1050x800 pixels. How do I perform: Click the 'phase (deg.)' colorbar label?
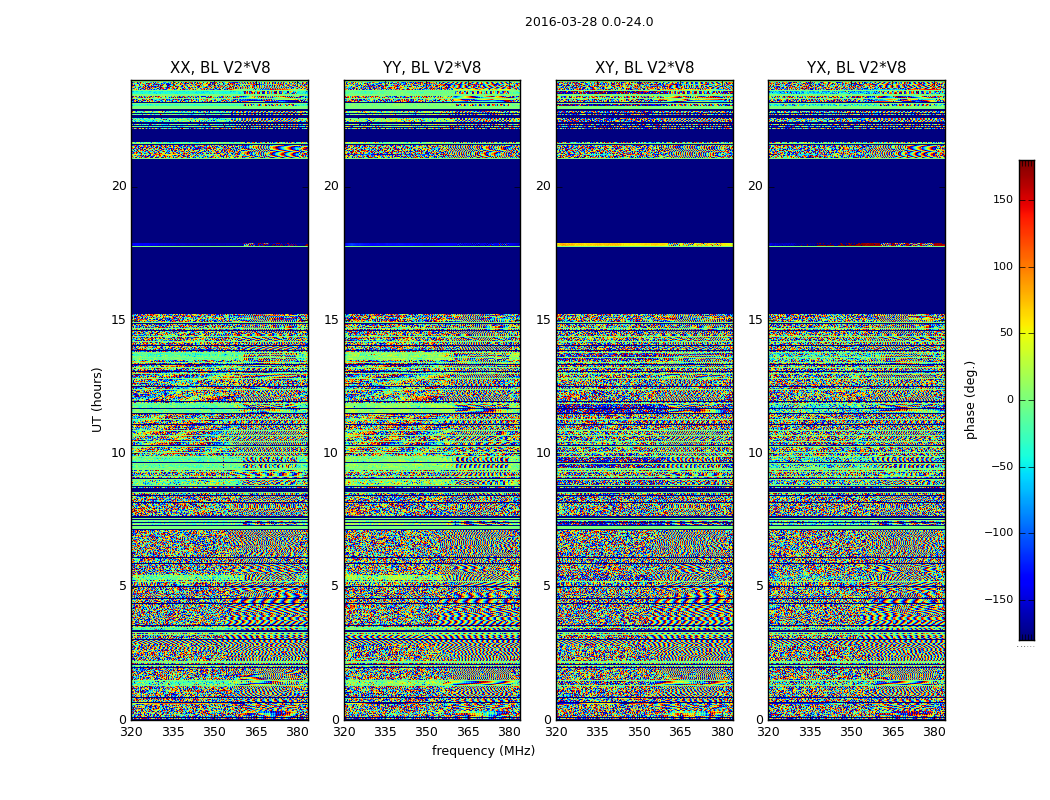tap(970, 399)
